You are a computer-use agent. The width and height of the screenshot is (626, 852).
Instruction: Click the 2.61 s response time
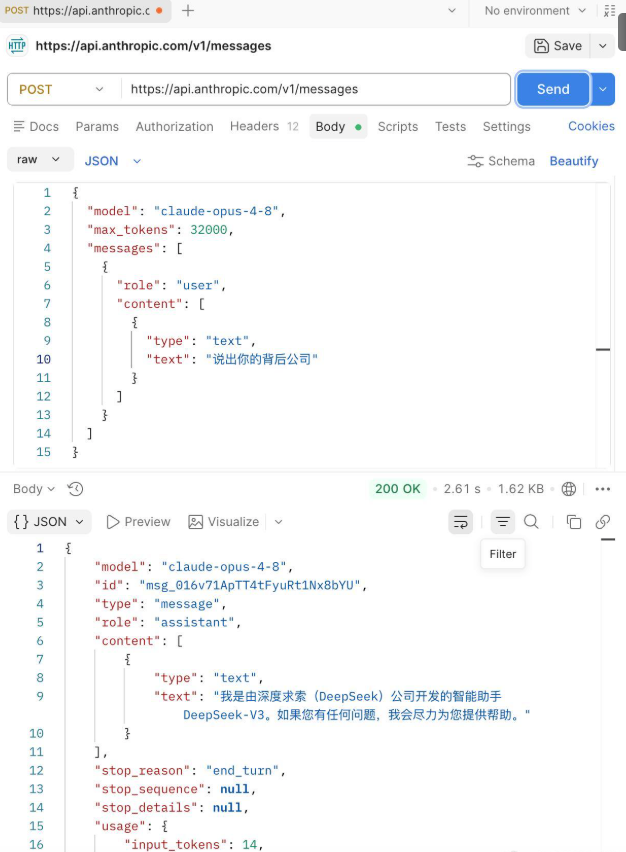click(462, 489)
